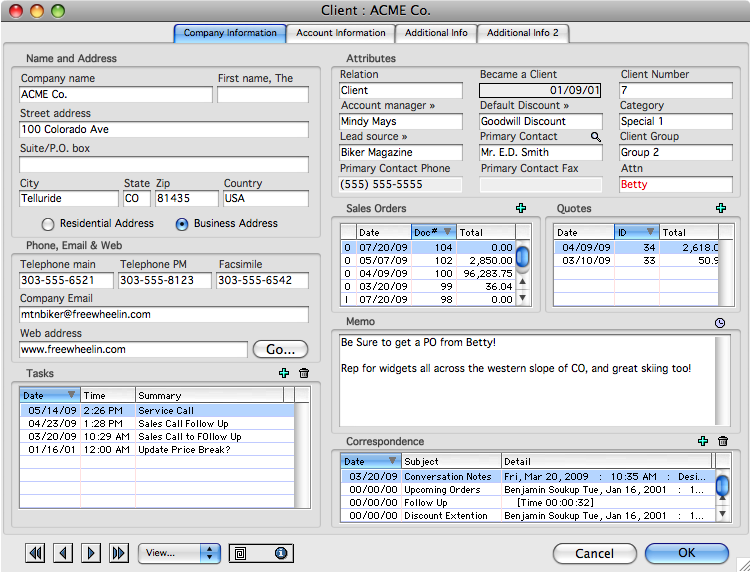Open the Additional Info 2 tab
Screen dimensions: 751x574
click(523, 33)
